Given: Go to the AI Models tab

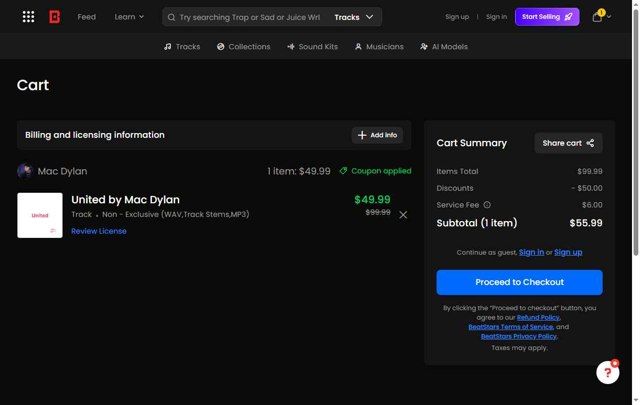Looking at the screenshot, I should (x=444, y=47).
